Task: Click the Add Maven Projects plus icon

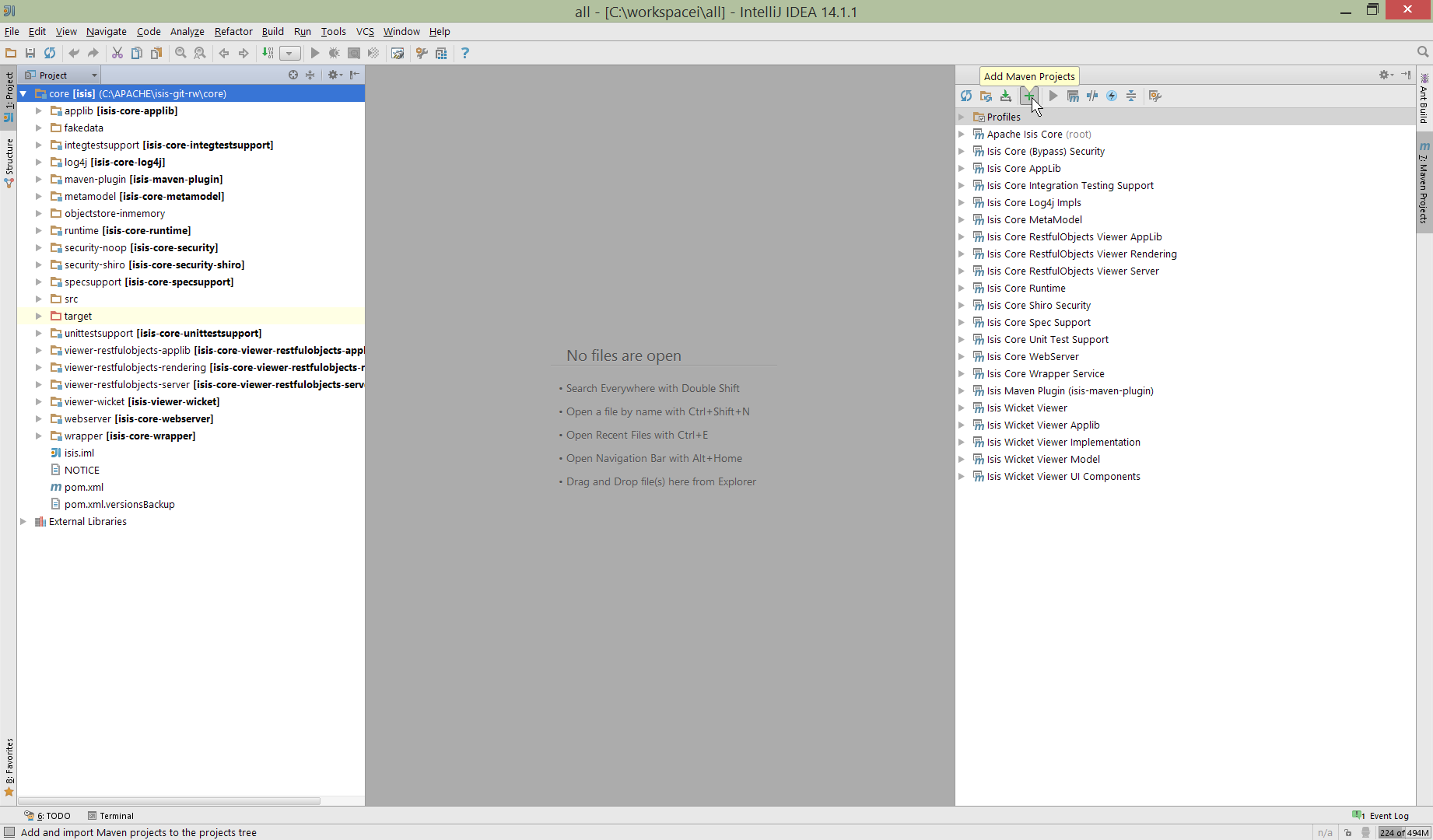Action: 1028,96
